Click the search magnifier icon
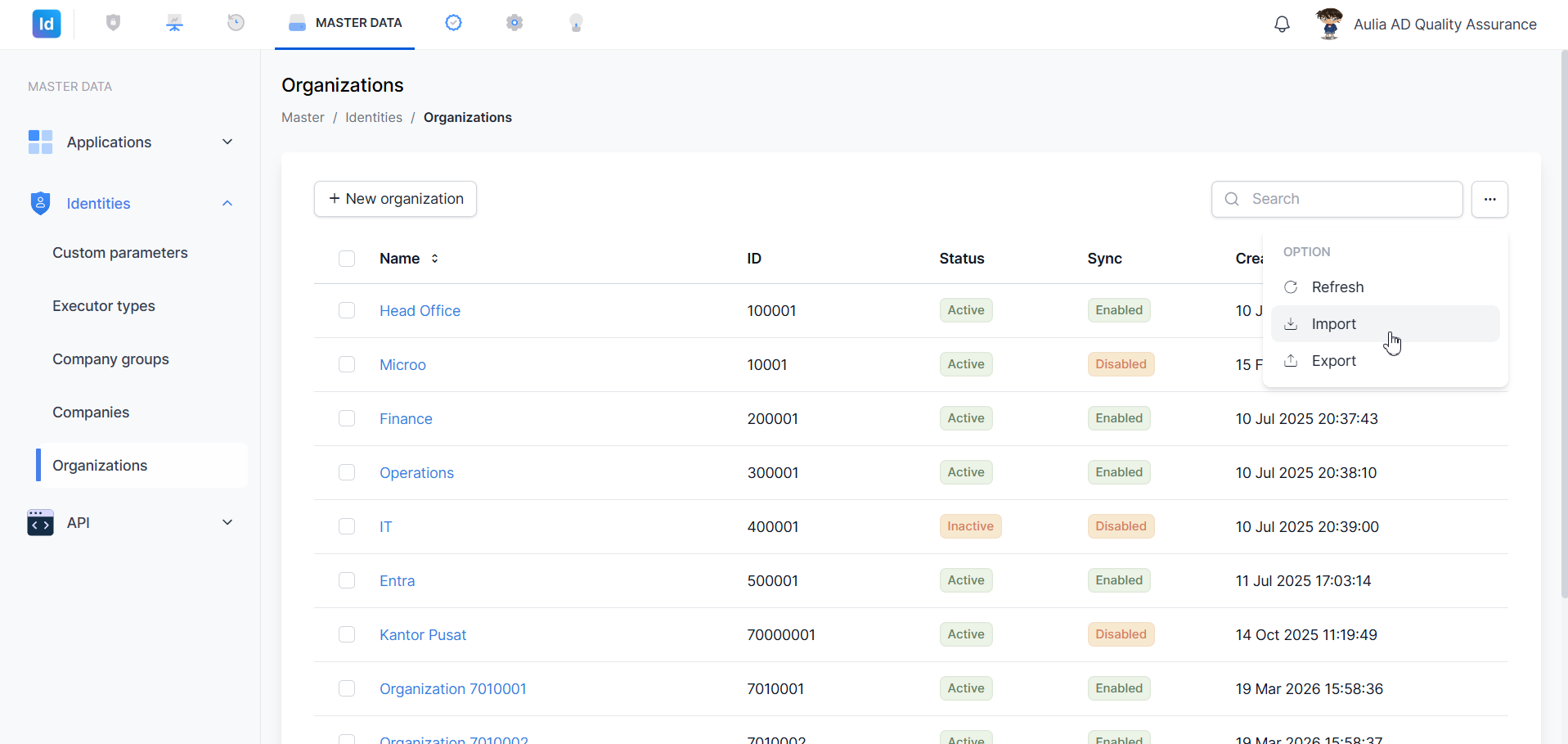 tap(1232, 199)
